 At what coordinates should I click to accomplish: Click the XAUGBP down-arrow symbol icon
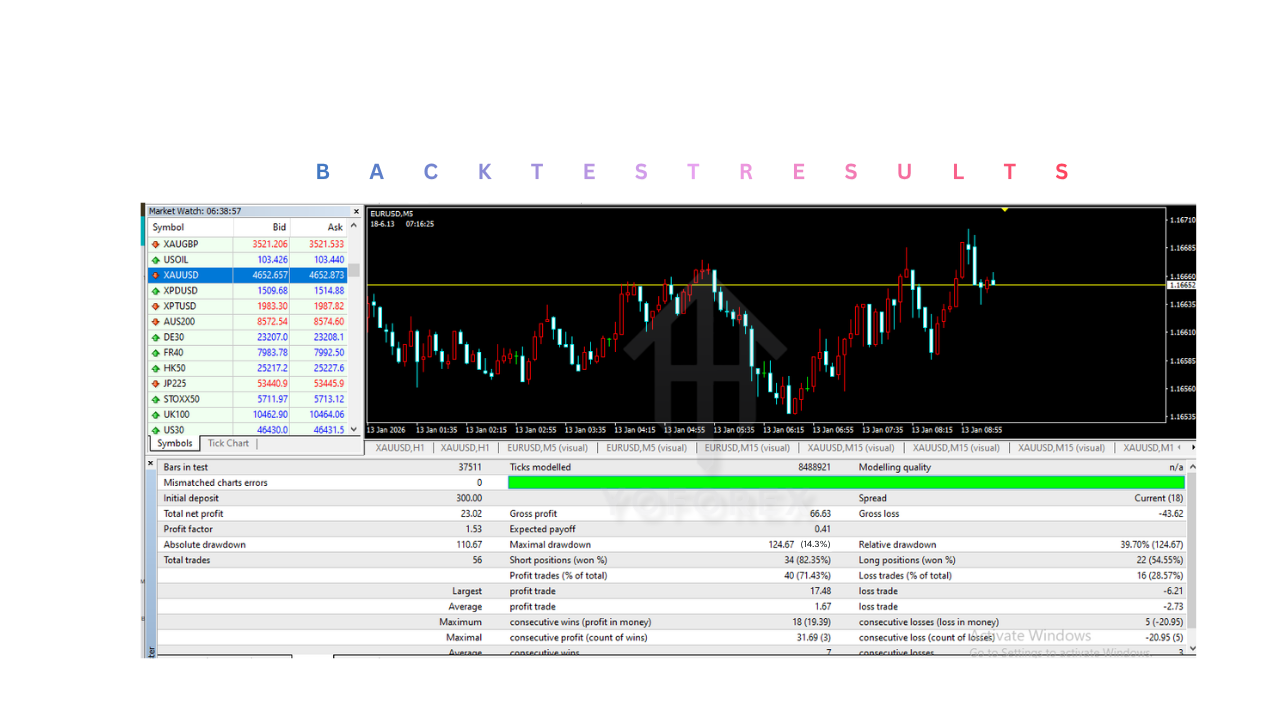(156, 244)
